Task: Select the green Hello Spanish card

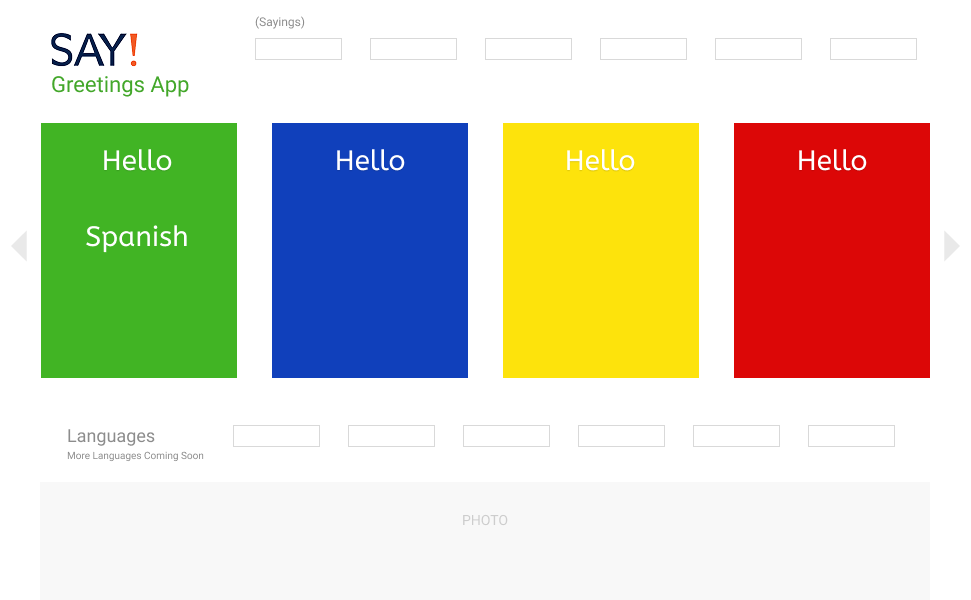Action: [139, 250]
